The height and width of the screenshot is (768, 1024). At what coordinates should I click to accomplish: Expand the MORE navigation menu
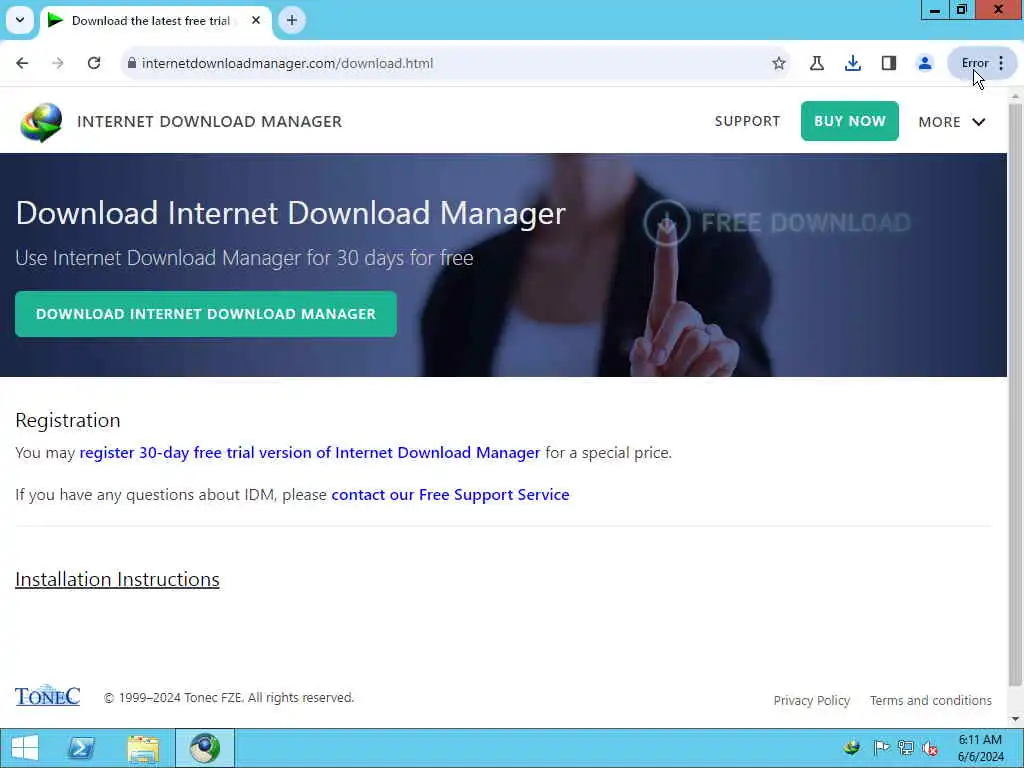pos(952,122)
